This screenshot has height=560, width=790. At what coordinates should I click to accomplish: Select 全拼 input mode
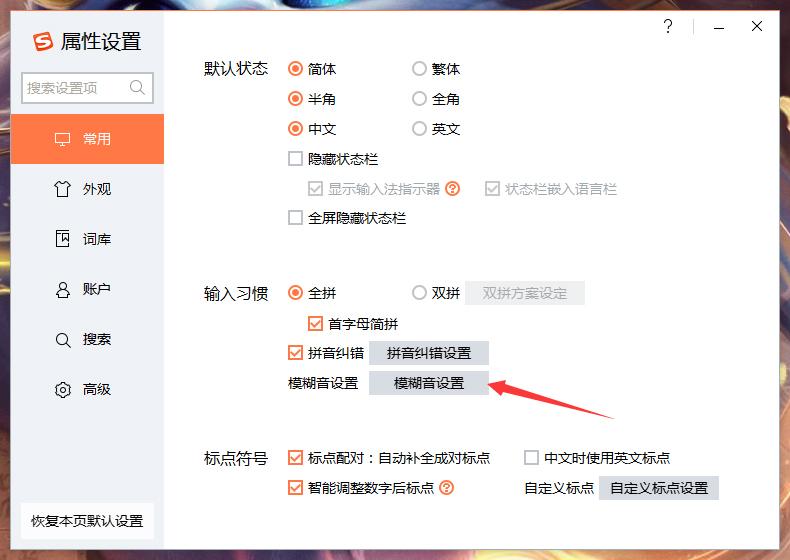click(295, 292)
